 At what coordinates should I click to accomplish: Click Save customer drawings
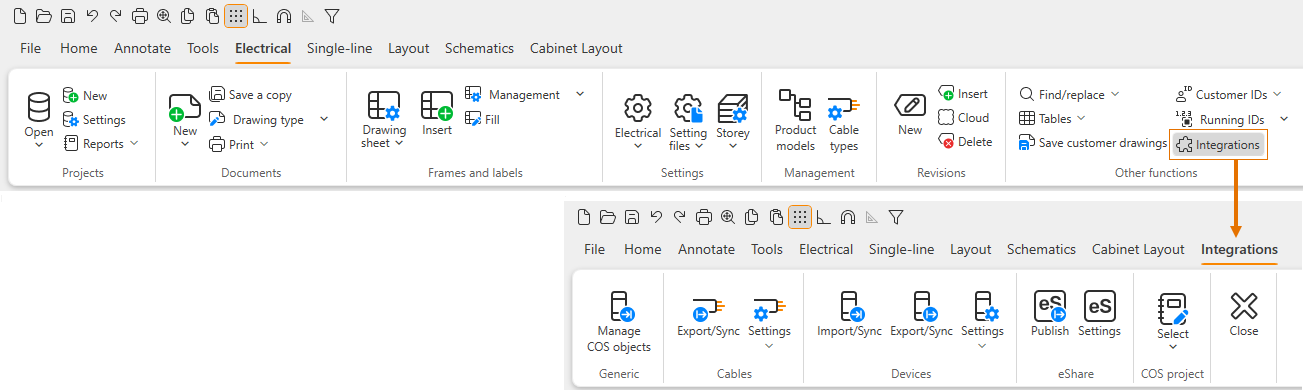pyautogui.click(x=1093, y=143)
